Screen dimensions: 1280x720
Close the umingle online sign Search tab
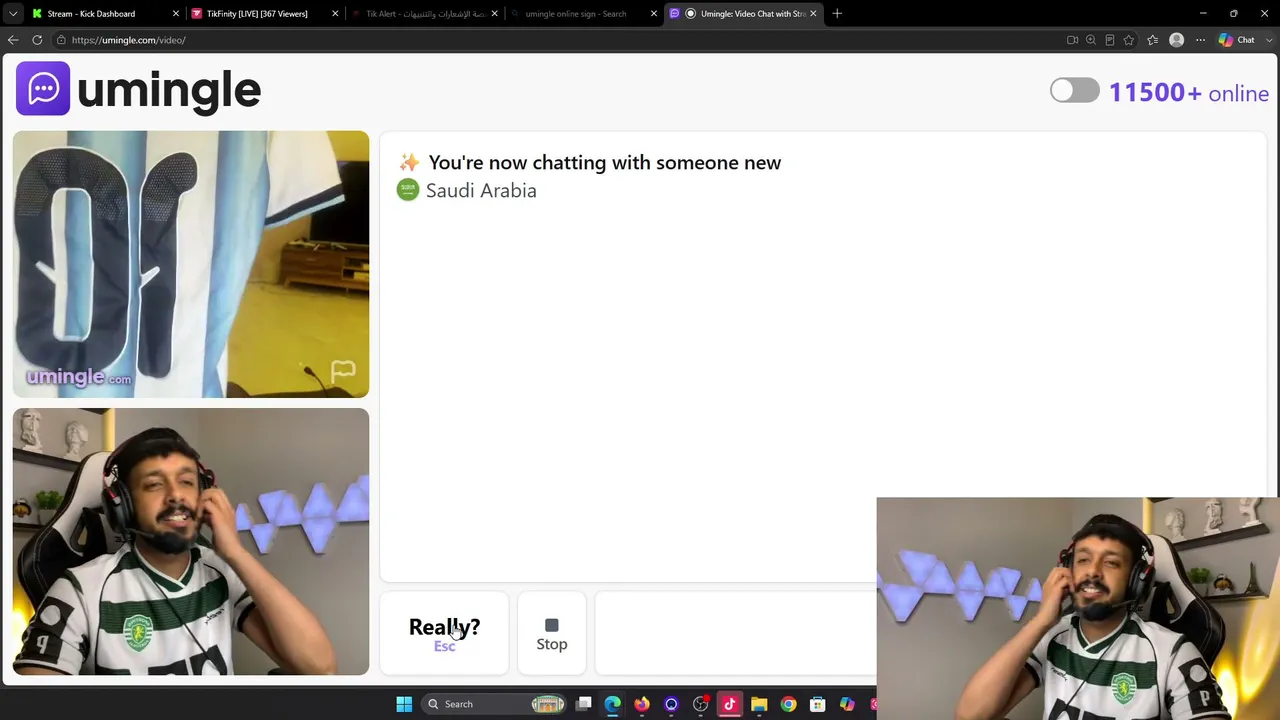click(653, 14)
